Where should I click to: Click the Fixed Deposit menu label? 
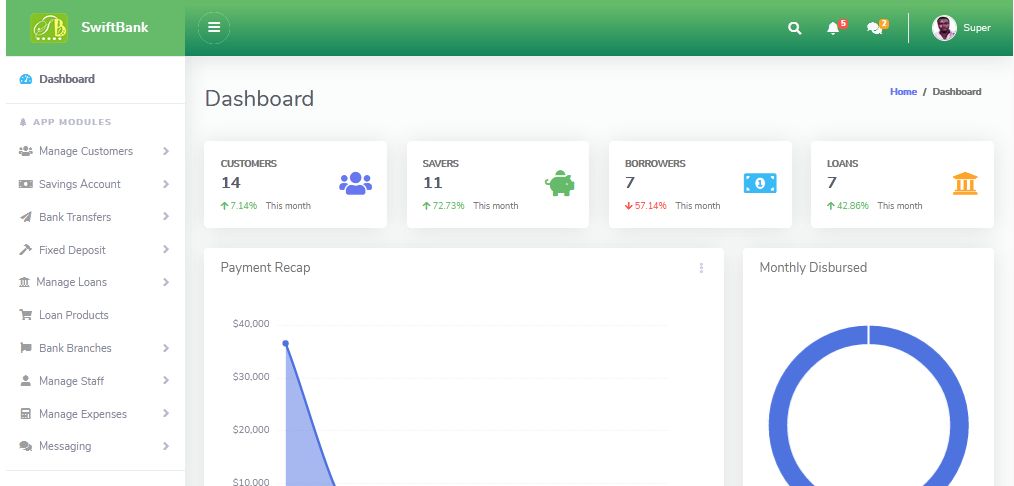click(72, 250)
